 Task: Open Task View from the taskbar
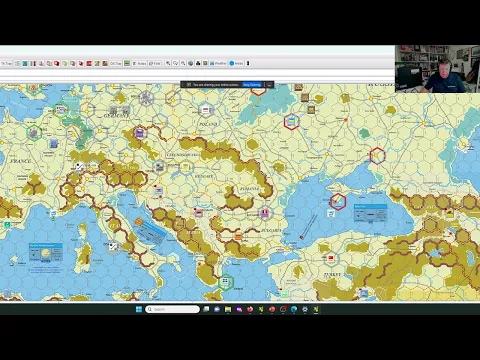tap(206, 309)
